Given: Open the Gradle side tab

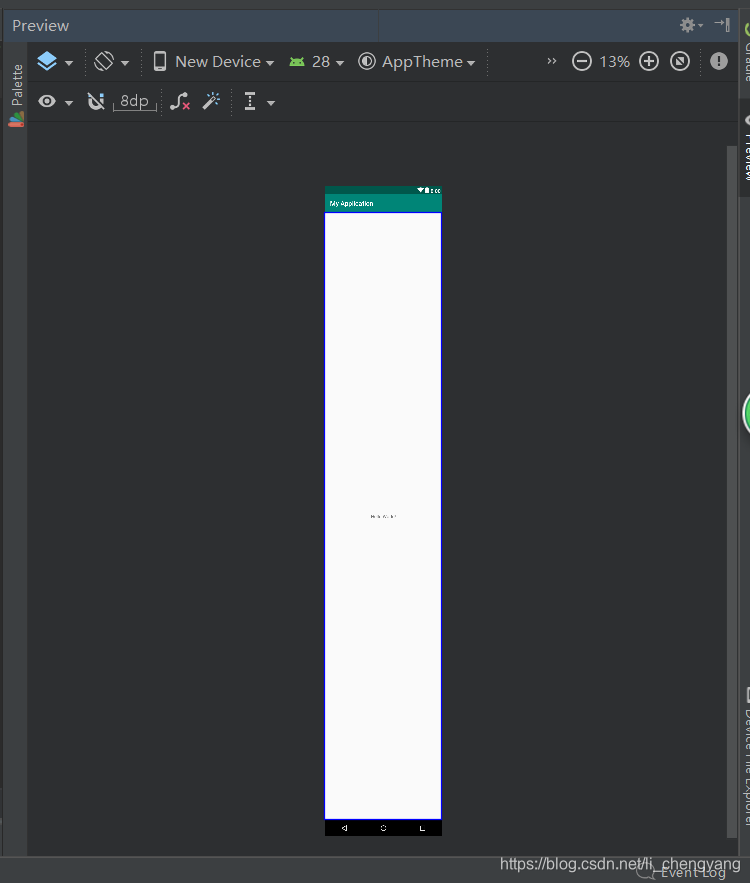Looking at the screenshot, I should point(745,52).
